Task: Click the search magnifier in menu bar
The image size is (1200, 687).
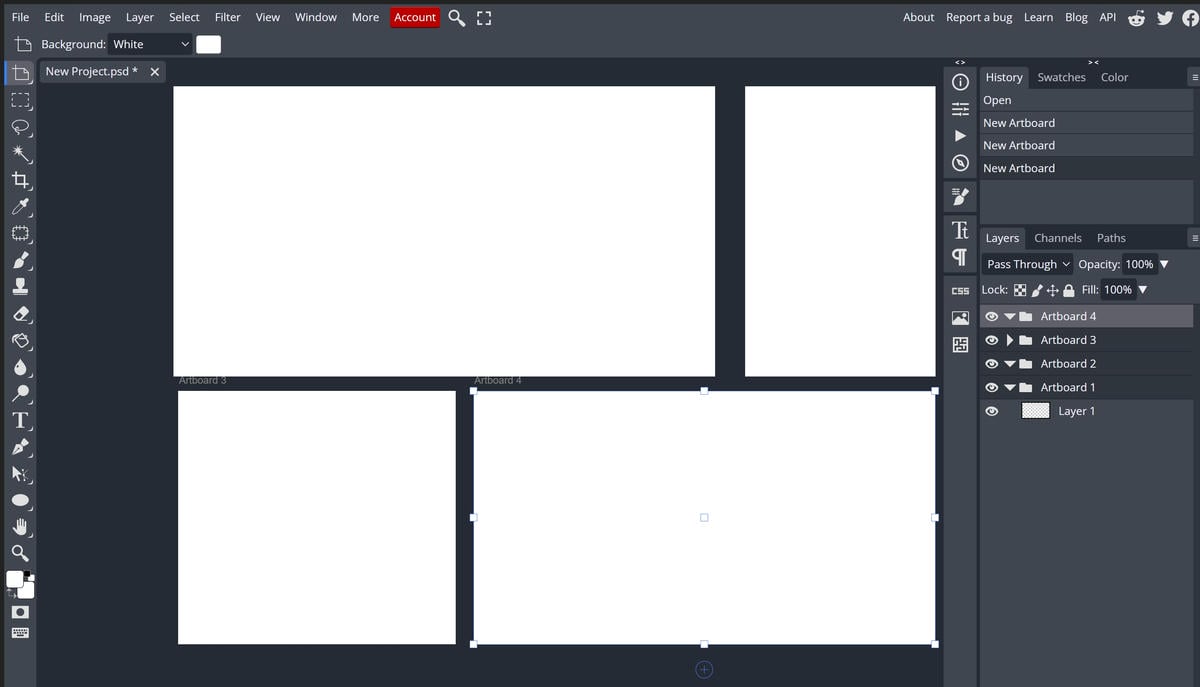Action: click(x=456, y=17)
